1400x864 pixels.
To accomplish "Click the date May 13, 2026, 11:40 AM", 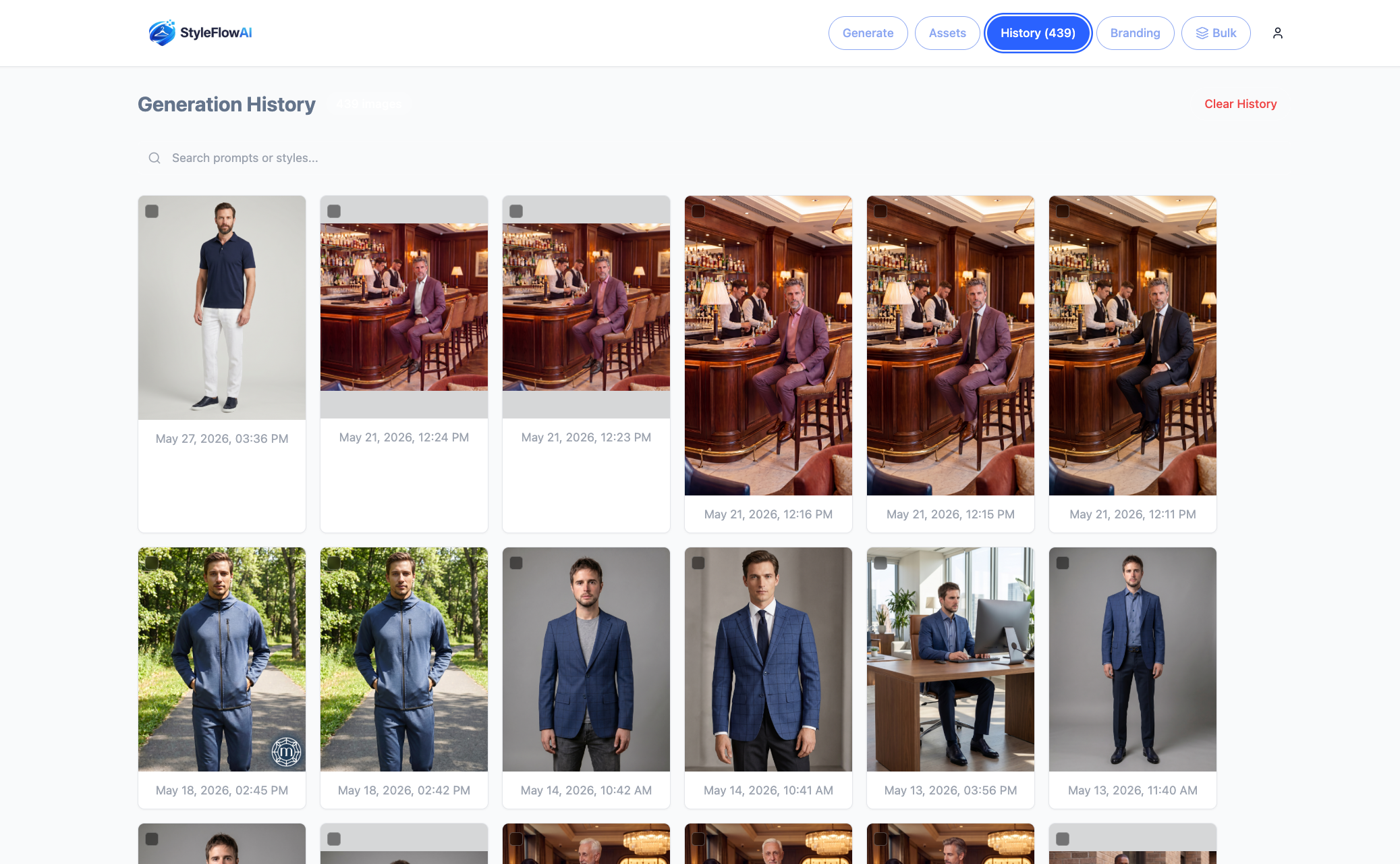I will pyautogui.click(x=1133, y=790).
